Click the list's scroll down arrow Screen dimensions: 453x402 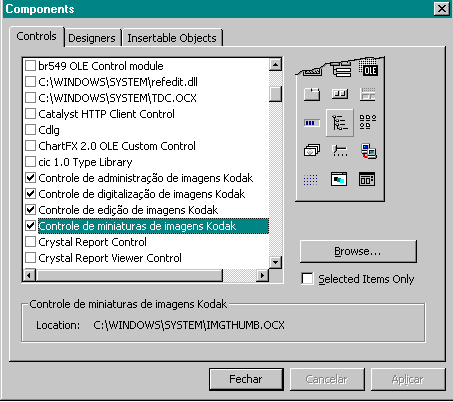(x=275, y=262)
